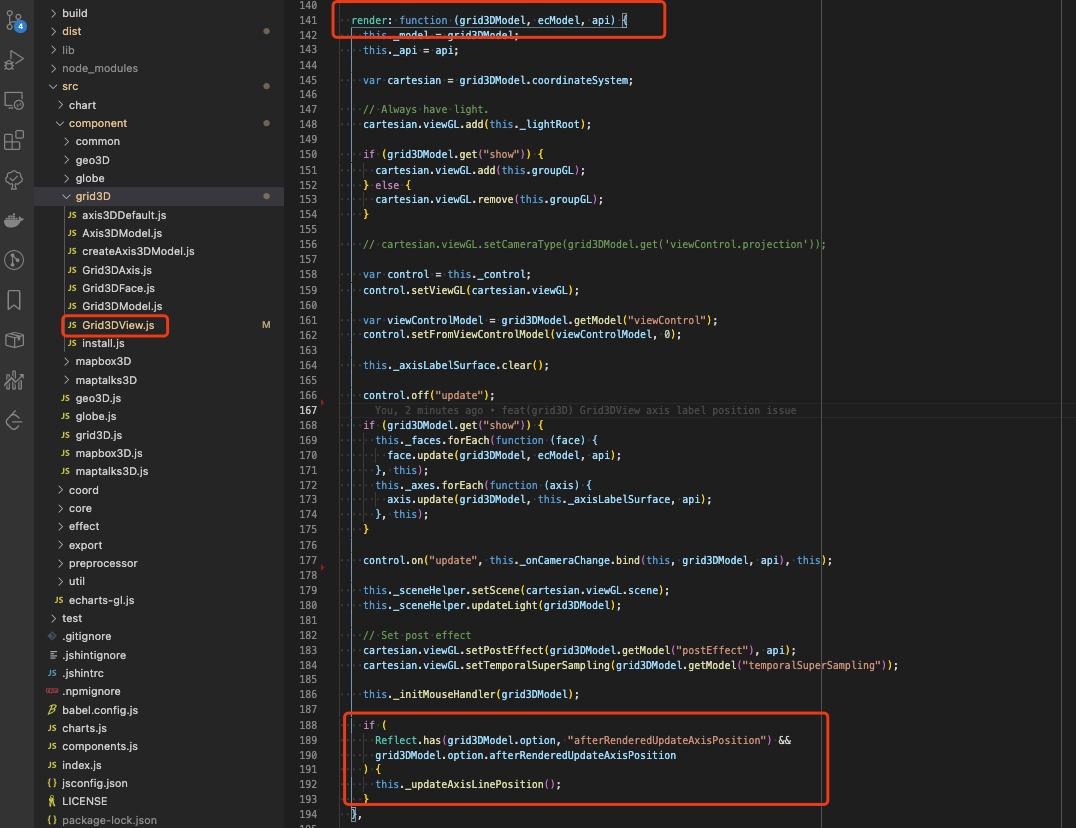Open Grid3DFace.js file

tap(159, 288)
